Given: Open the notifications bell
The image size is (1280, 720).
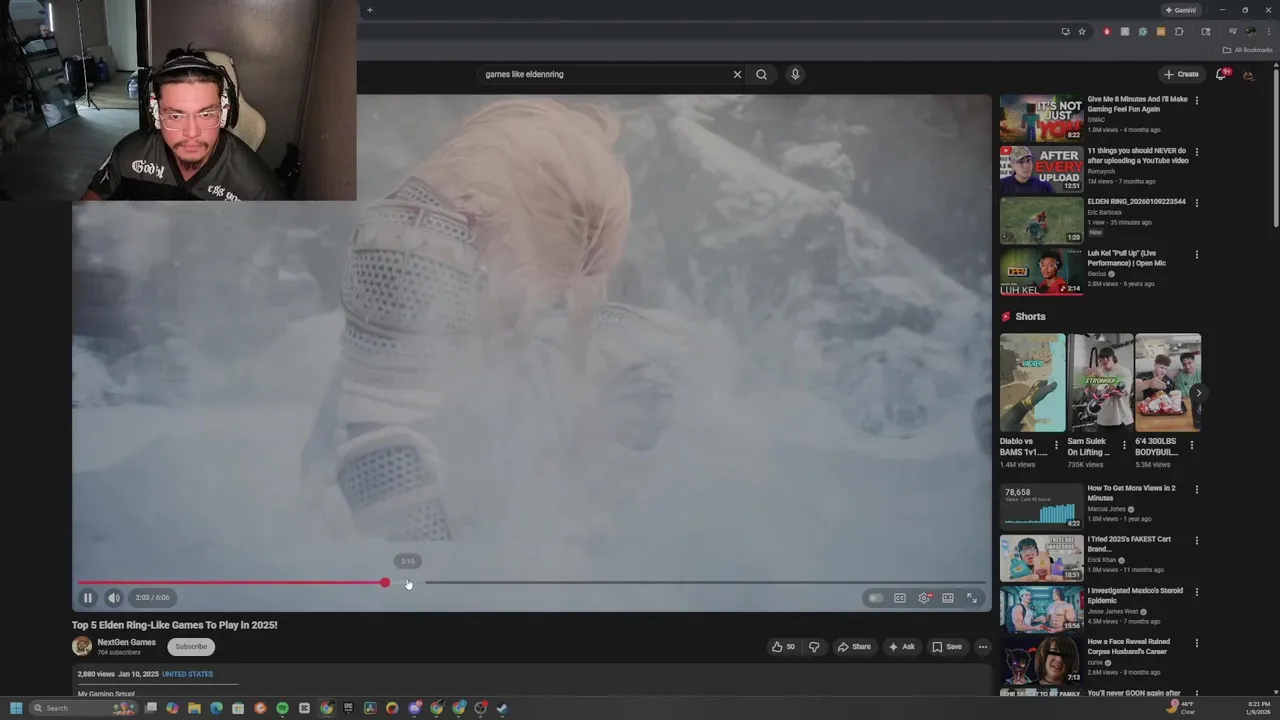Looking at the screenshot, I should (1221, 74).
